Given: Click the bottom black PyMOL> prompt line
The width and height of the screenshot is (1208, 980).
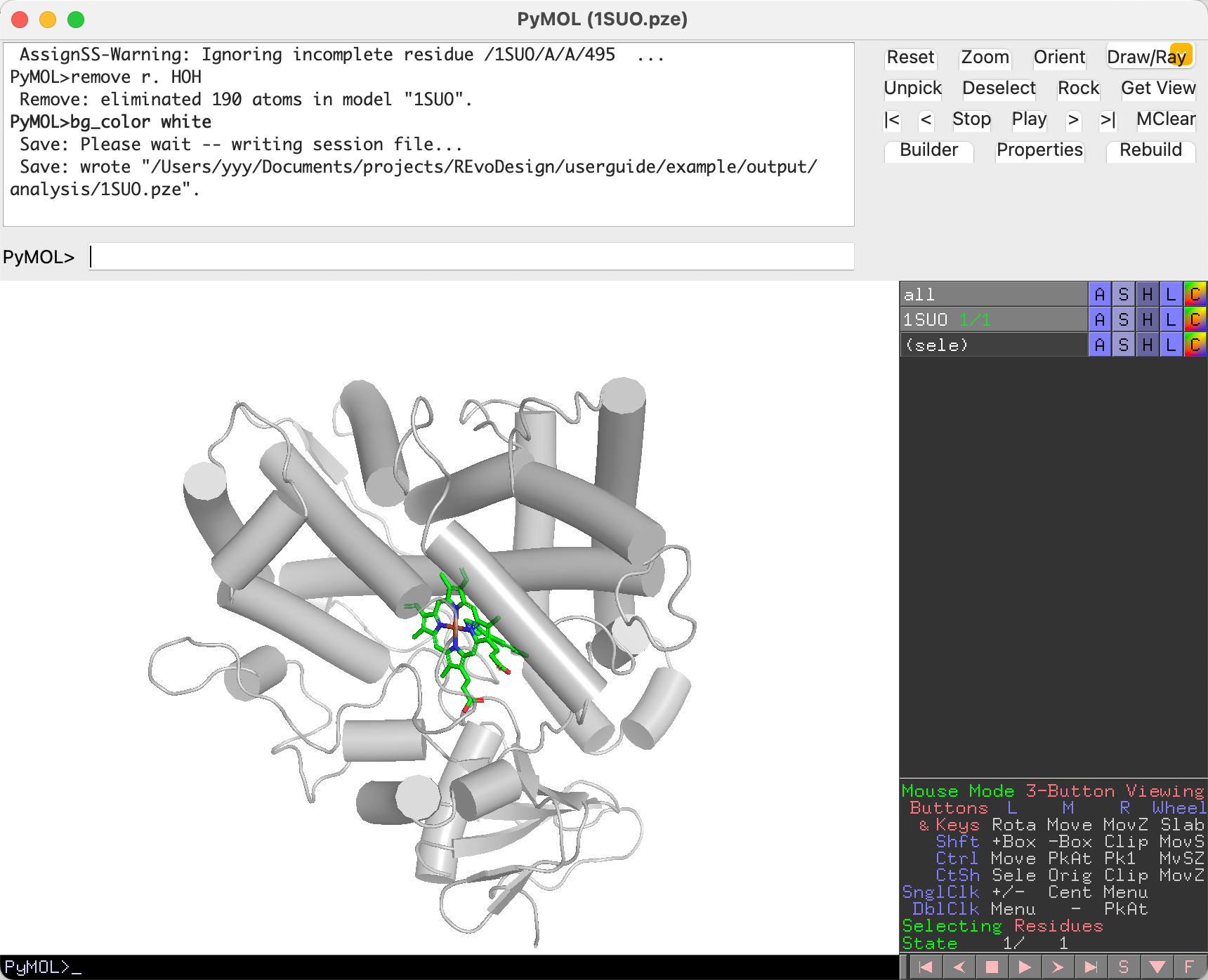Looking at the screenshot, I should tap(449, 967).
